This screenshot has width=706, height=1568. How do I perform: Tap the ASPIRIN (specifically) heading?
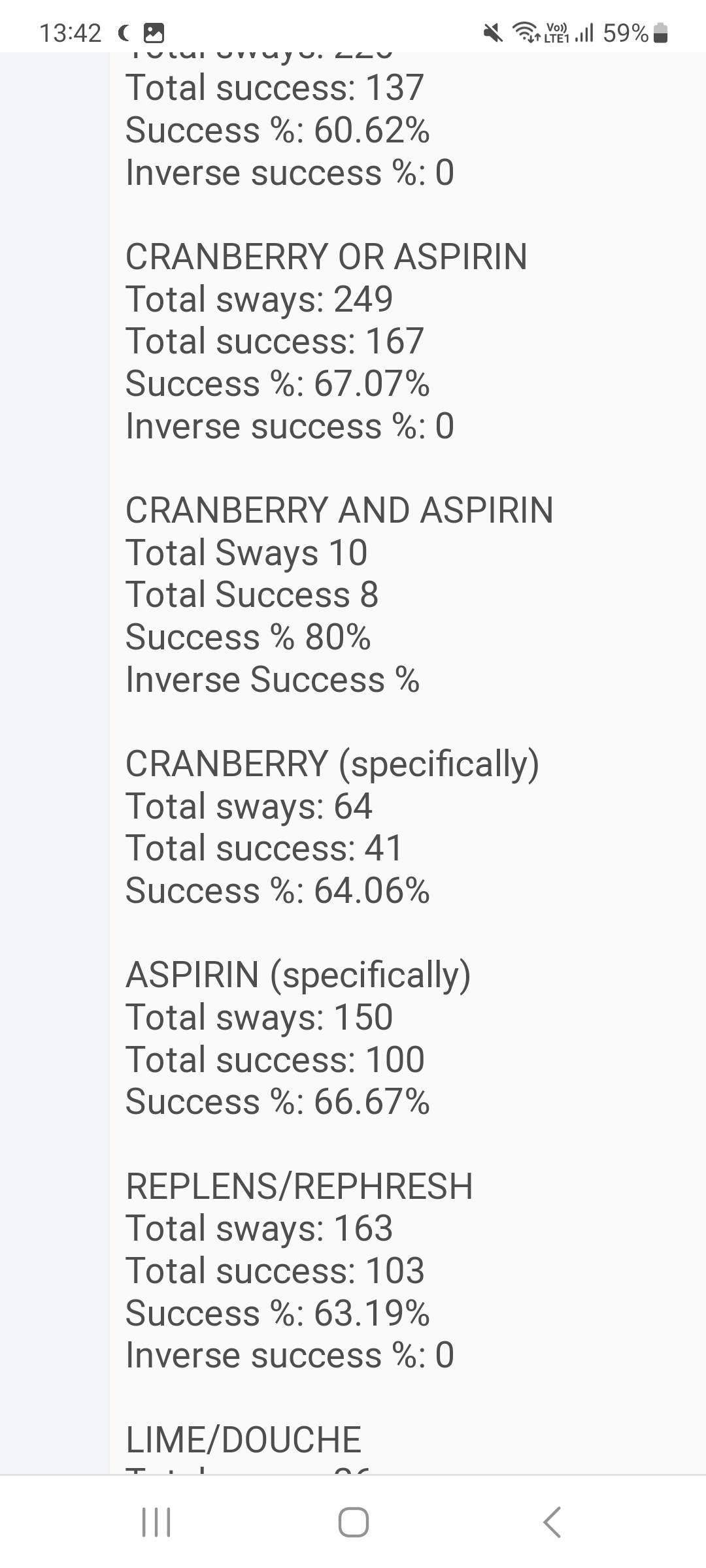coord(298,975)
